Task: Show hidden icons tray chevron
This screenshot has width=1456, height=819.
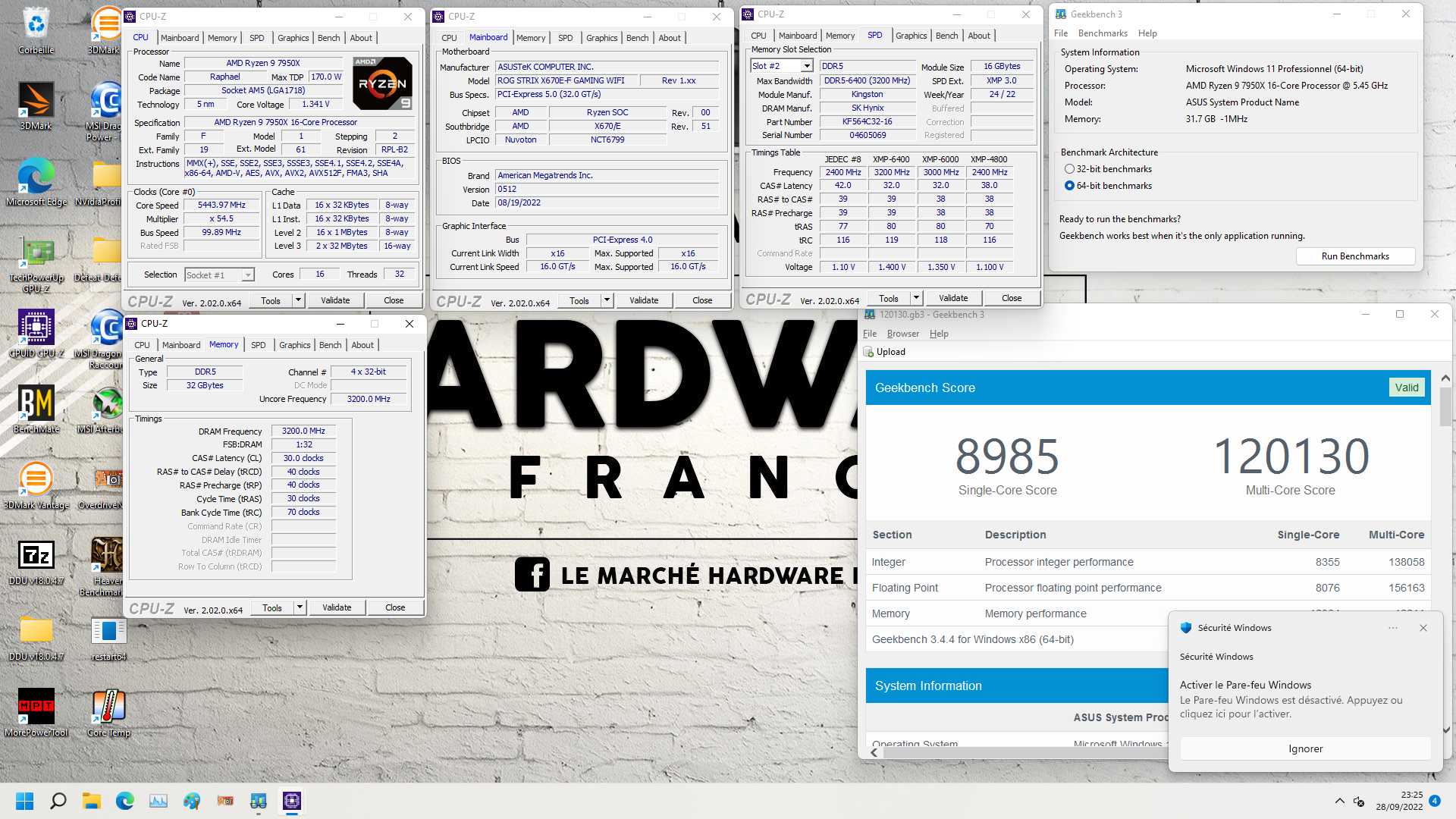Action: pyautogui.click(x=1340, y=801)
